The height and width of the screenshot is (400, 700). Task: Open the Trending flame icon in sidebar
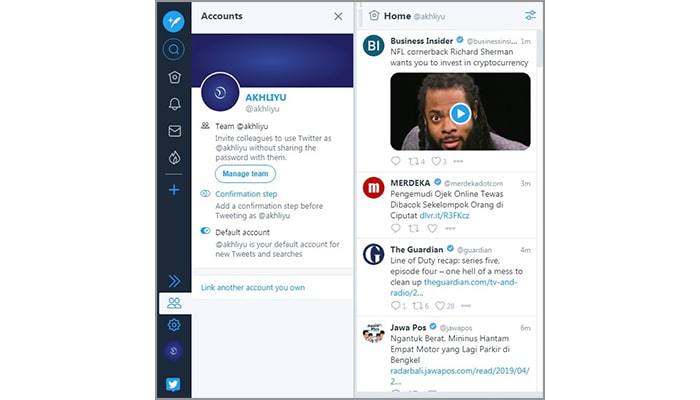174,157
